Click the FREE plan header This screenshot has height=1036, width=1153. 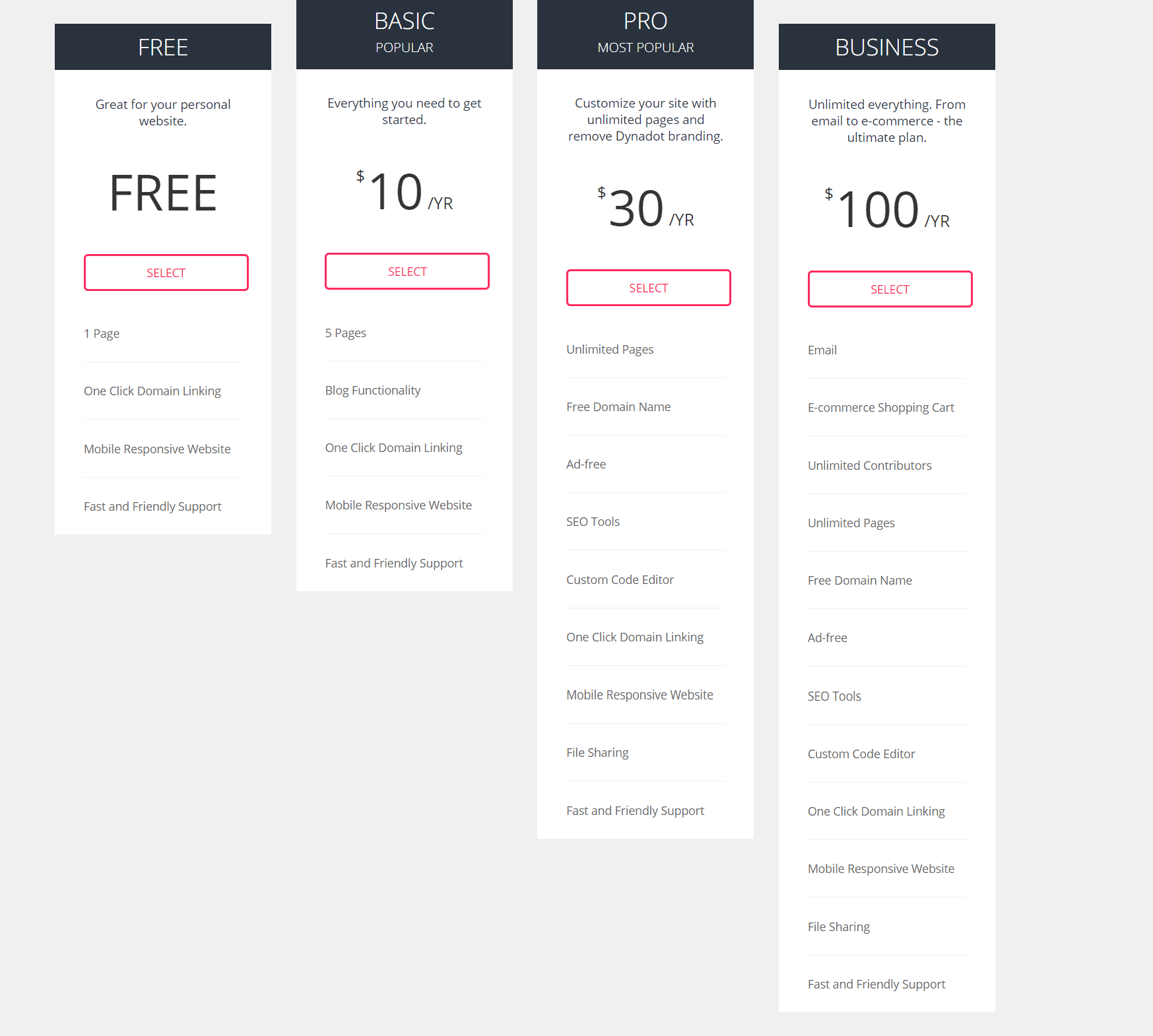tap(163, 47)
